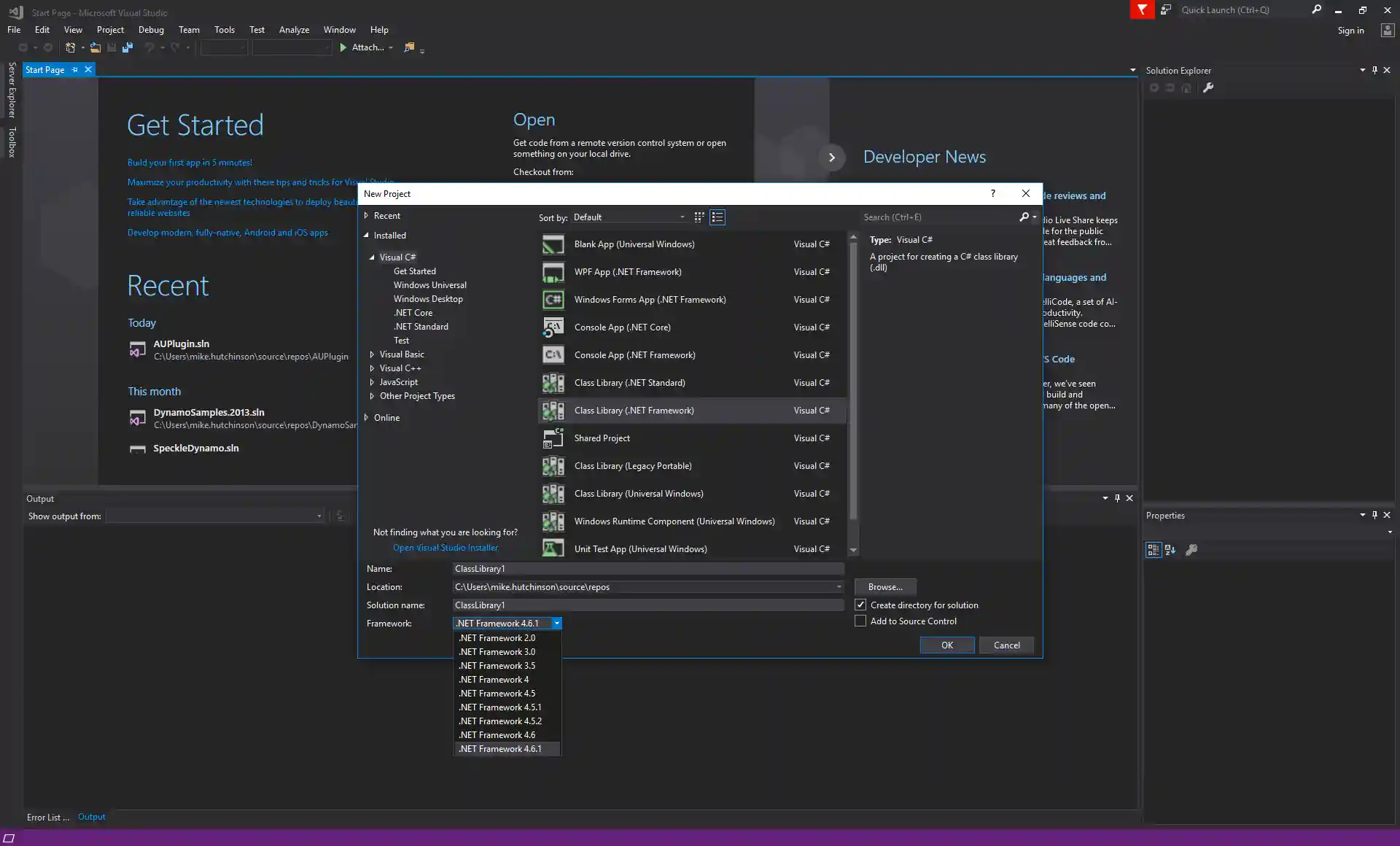
Task: Open the Debug menu
Action: pos(151,29)
